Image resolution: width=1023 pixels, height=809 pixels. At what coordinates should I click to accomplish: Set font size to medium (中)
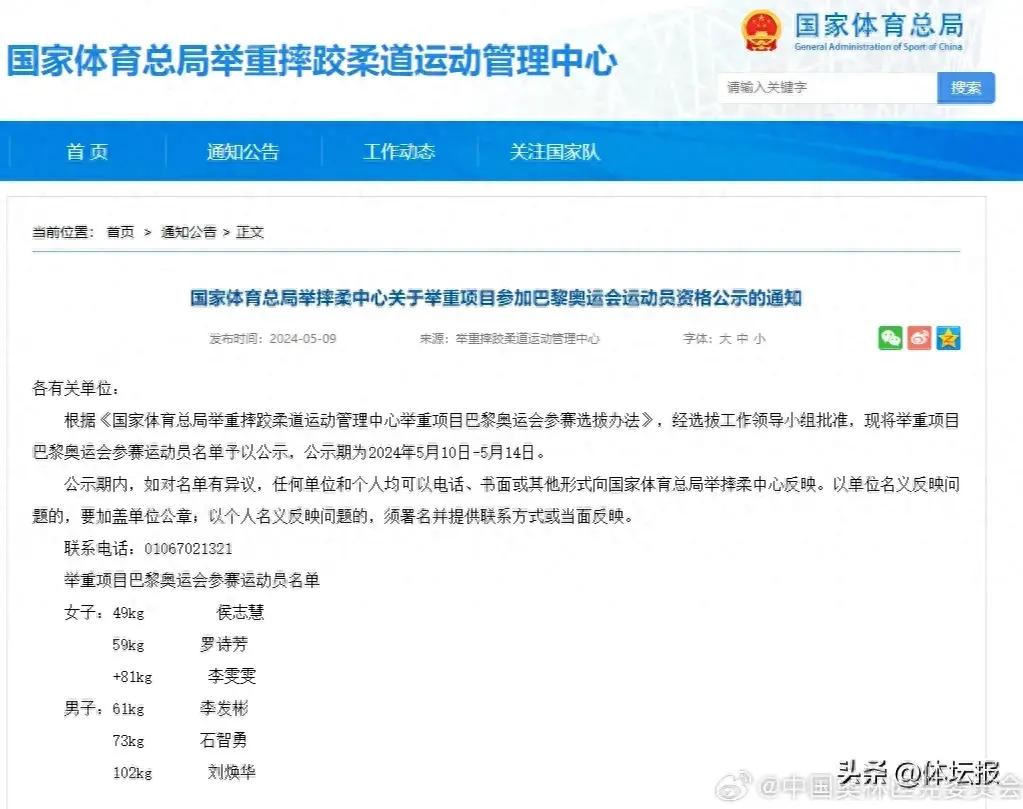[x=742, y=339]
